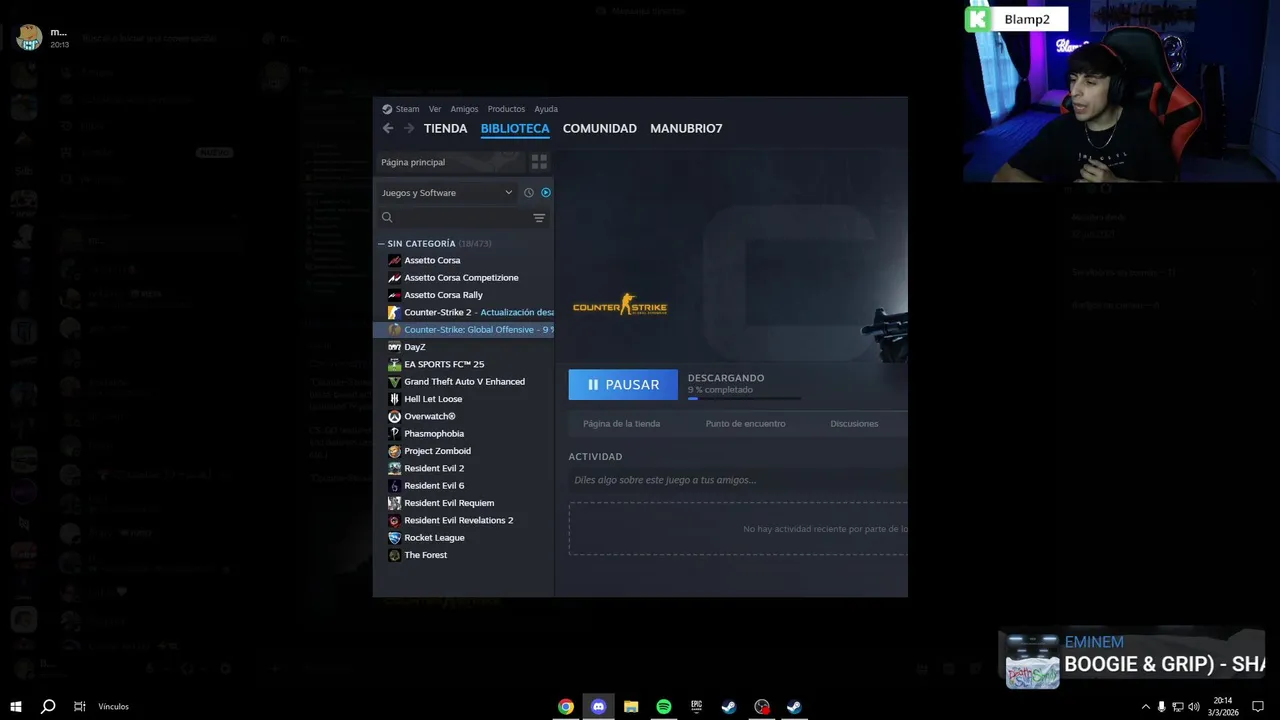This screenshot has height=720, width=1280.
Task: Open the collections grid view icon
Action: pos(539,162)
